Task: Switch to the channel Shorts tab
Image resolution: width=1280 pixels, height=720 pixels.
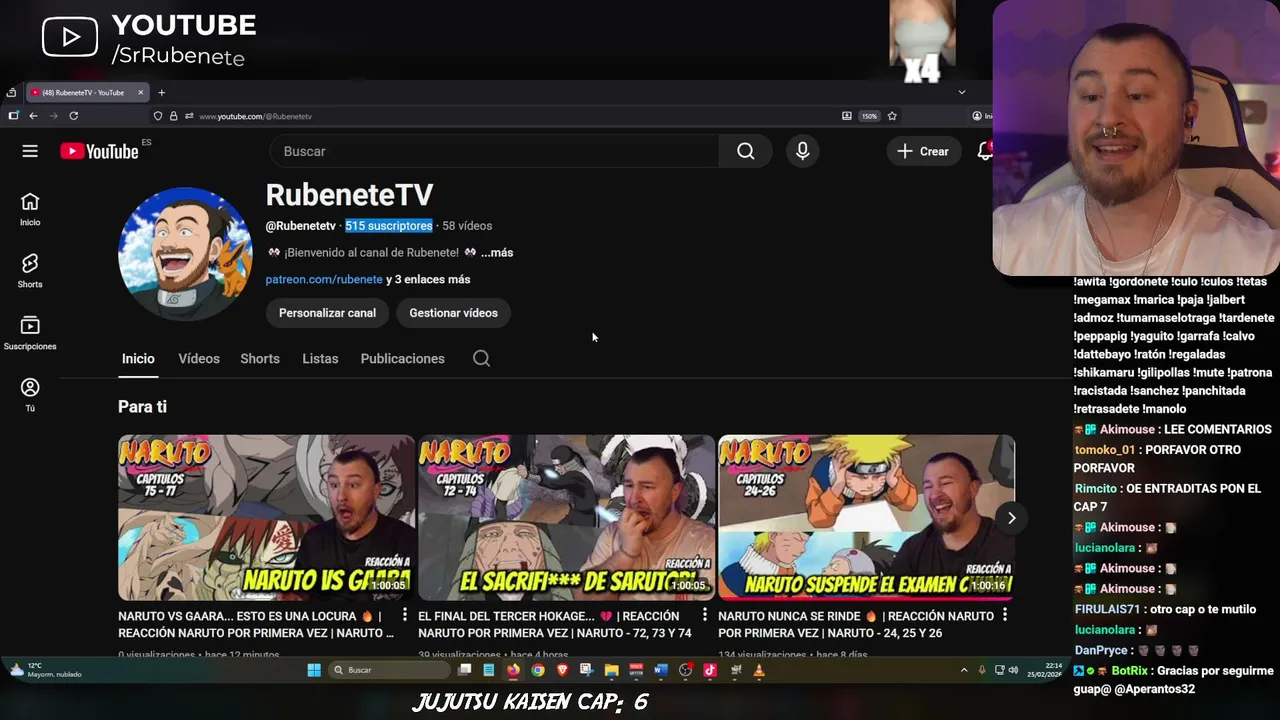Action: click(260, 358)
